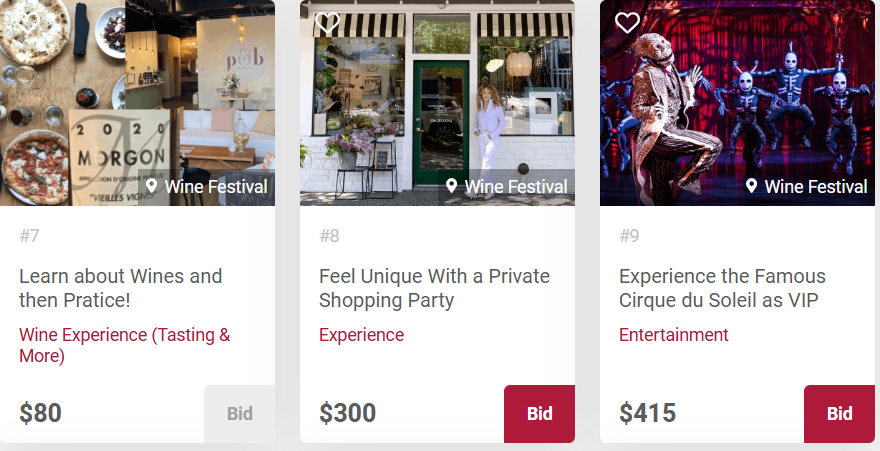Open 'Feel Unique With a Private Shopping Party'
Viewport: 880px width, 451px height.
(434, 288)
